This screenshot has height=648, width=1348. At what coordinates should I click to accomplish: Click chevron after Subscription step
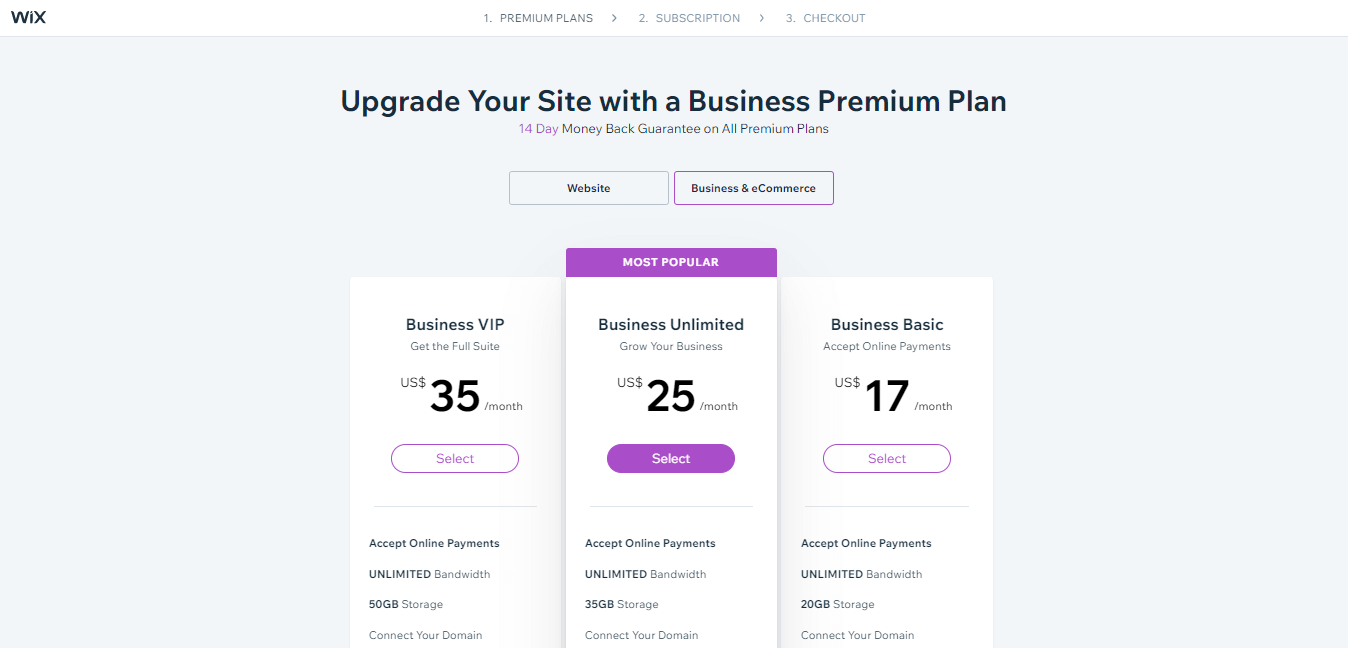[x=762, y=18]
